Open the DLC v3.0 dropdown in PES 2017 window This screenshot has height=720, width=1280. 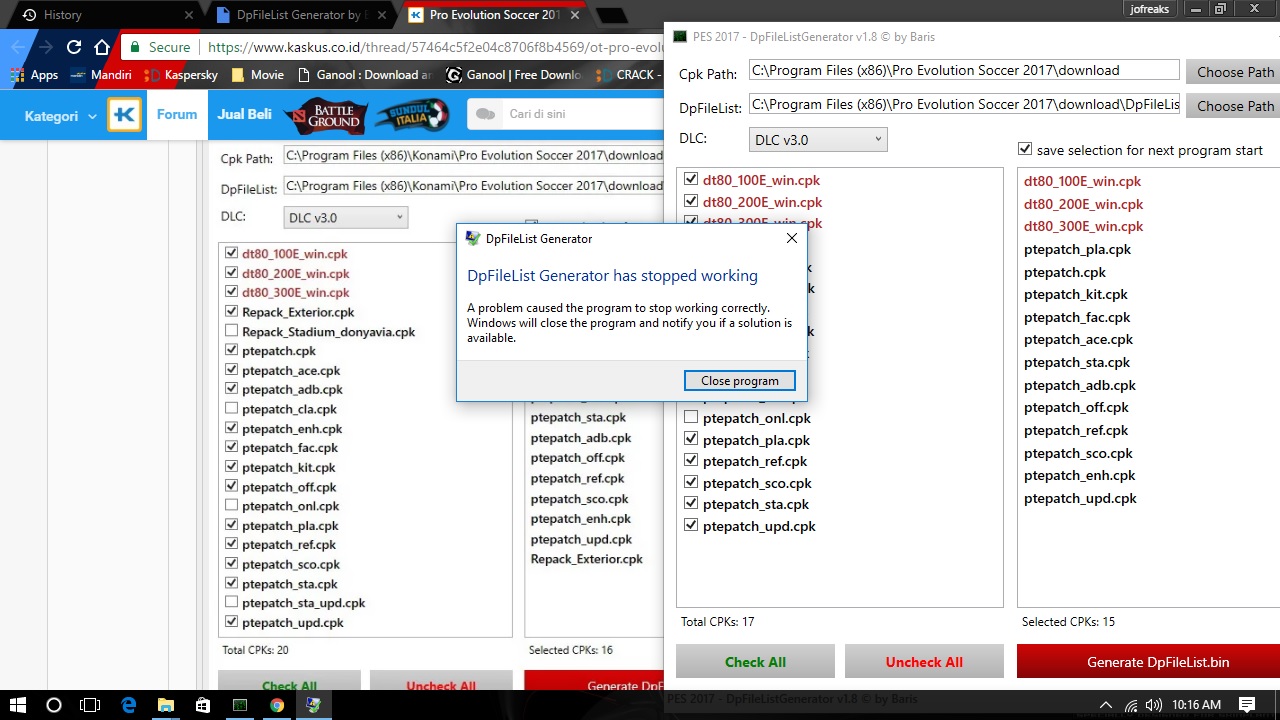pyautogui.click(x=818, y=140)
